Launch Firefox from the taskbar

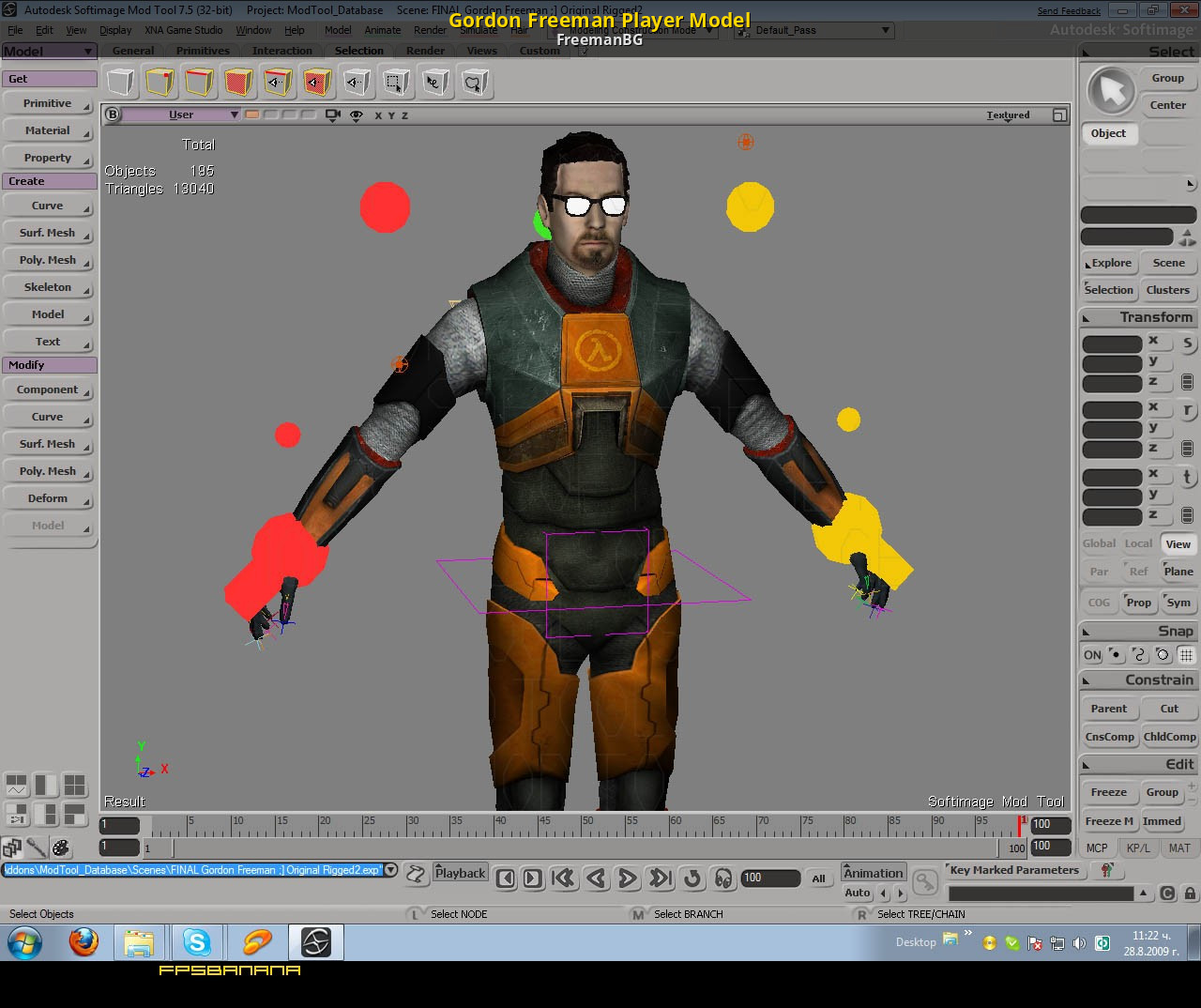[84, 941]
